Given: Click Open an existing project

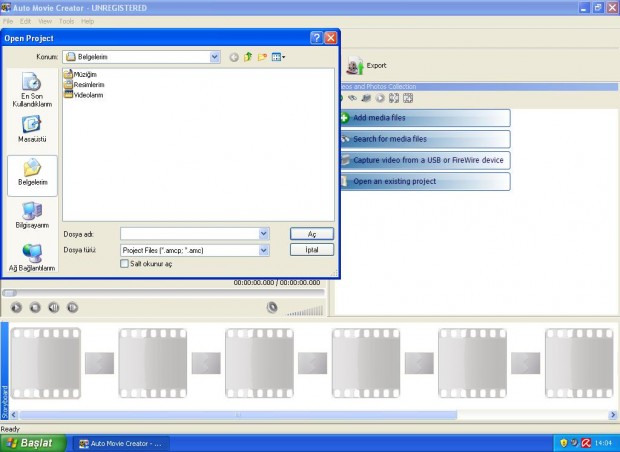Looking at the screenshot, I should (x=425, y=182).
